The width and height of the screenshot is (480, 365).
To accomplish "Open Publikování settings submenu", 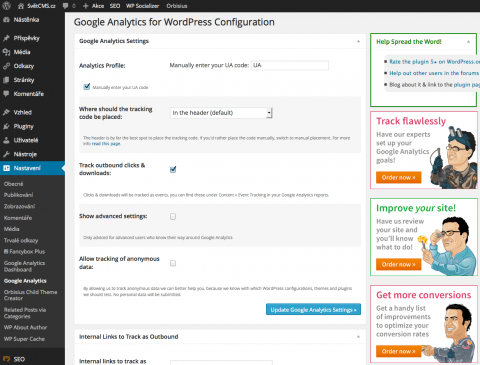I will click(19, 195).
